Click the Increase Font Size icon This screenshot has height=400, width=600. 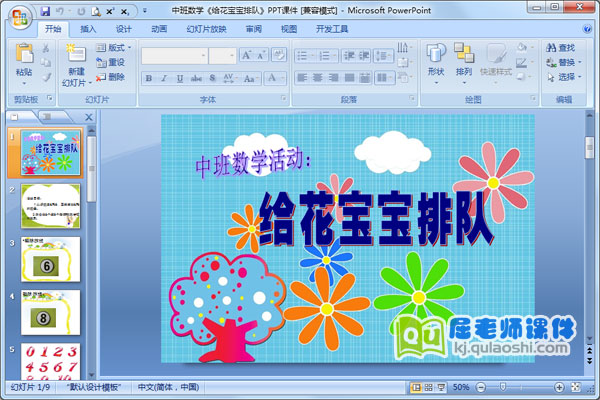pos(246,56)
